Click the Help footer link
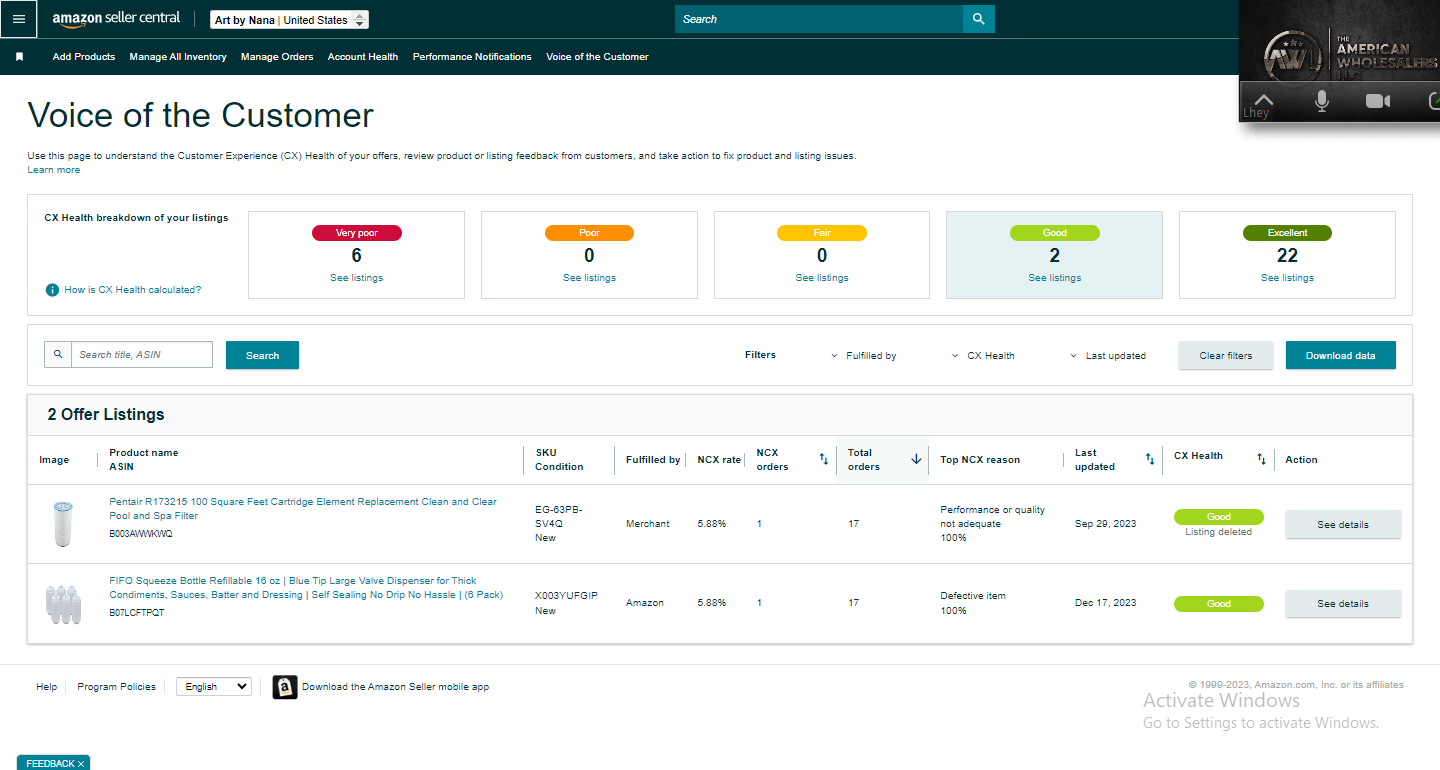This screenshot has width=1440, height=770. [47, 687]
